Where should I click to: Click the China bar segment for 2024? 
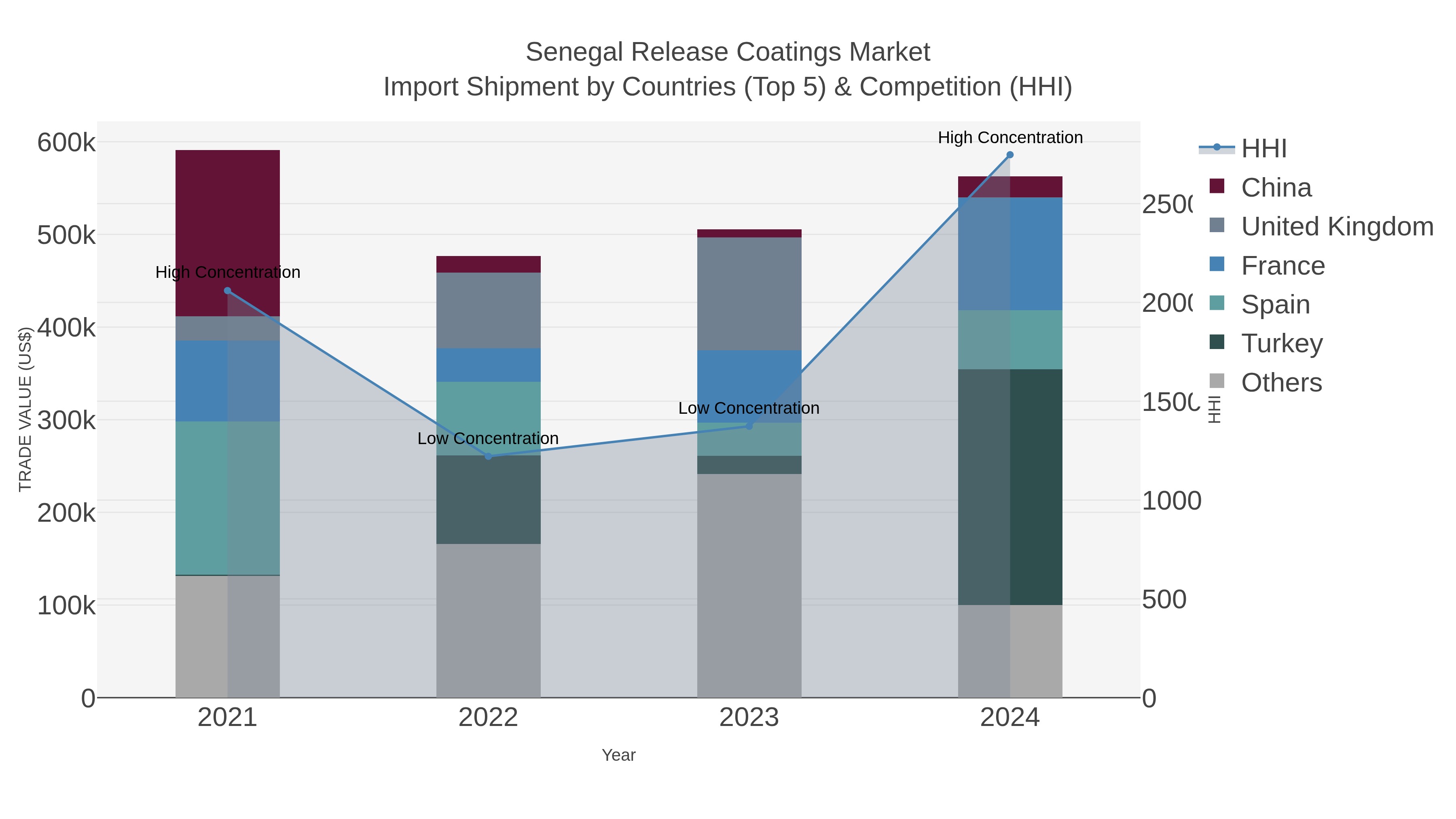pos(1010,187)
